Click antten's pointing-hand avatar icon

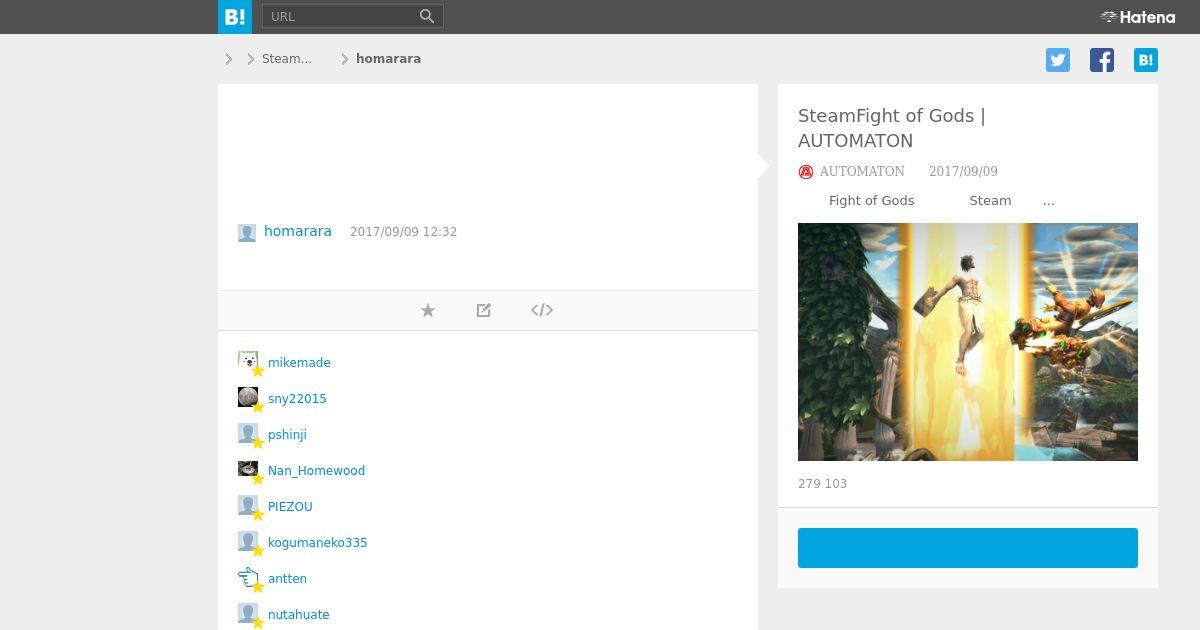click(x=248, y=577)
